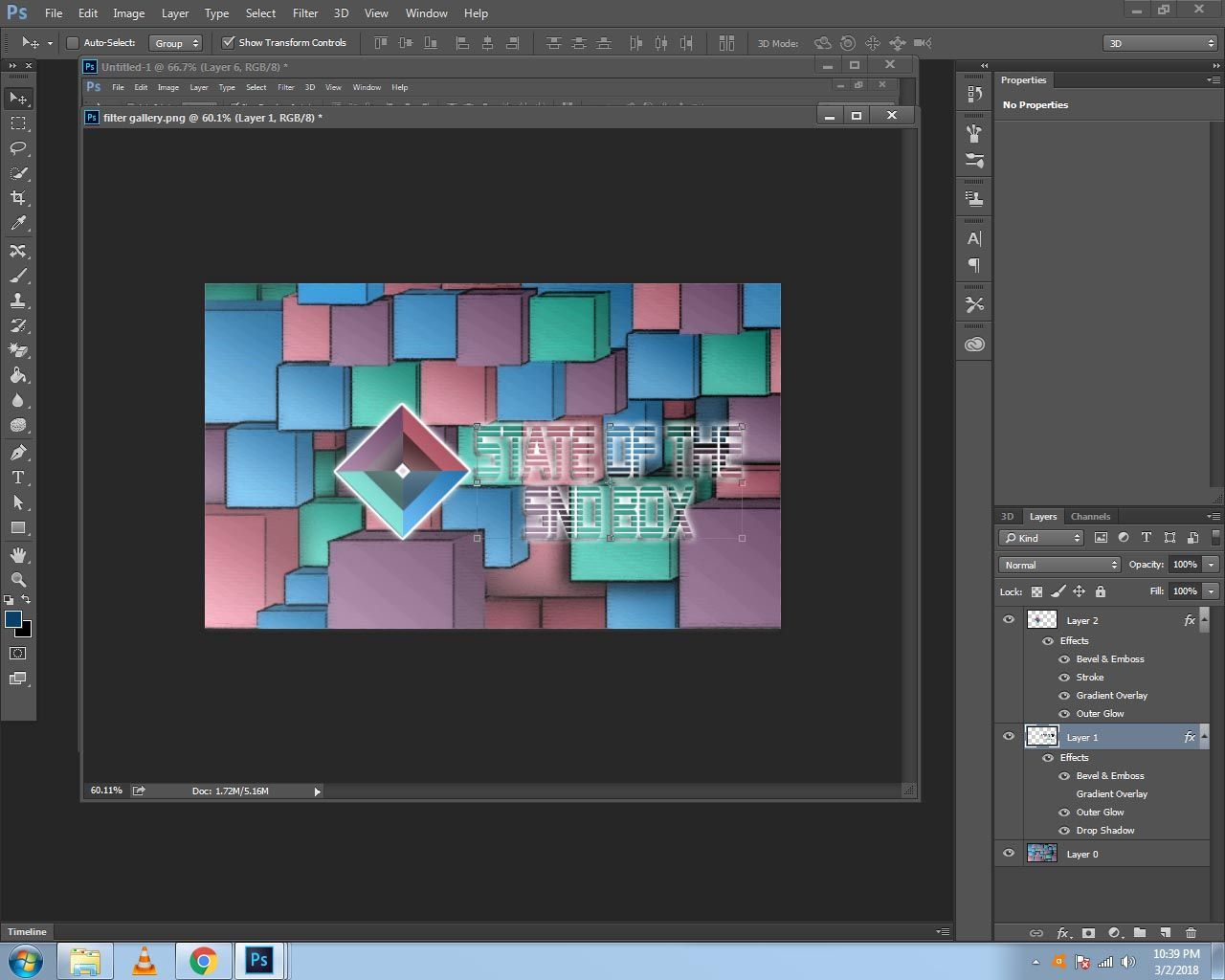Select Layer 2 thumbnail
Viewport: 1225px width, 980px height.
(x=1041, y=620)
